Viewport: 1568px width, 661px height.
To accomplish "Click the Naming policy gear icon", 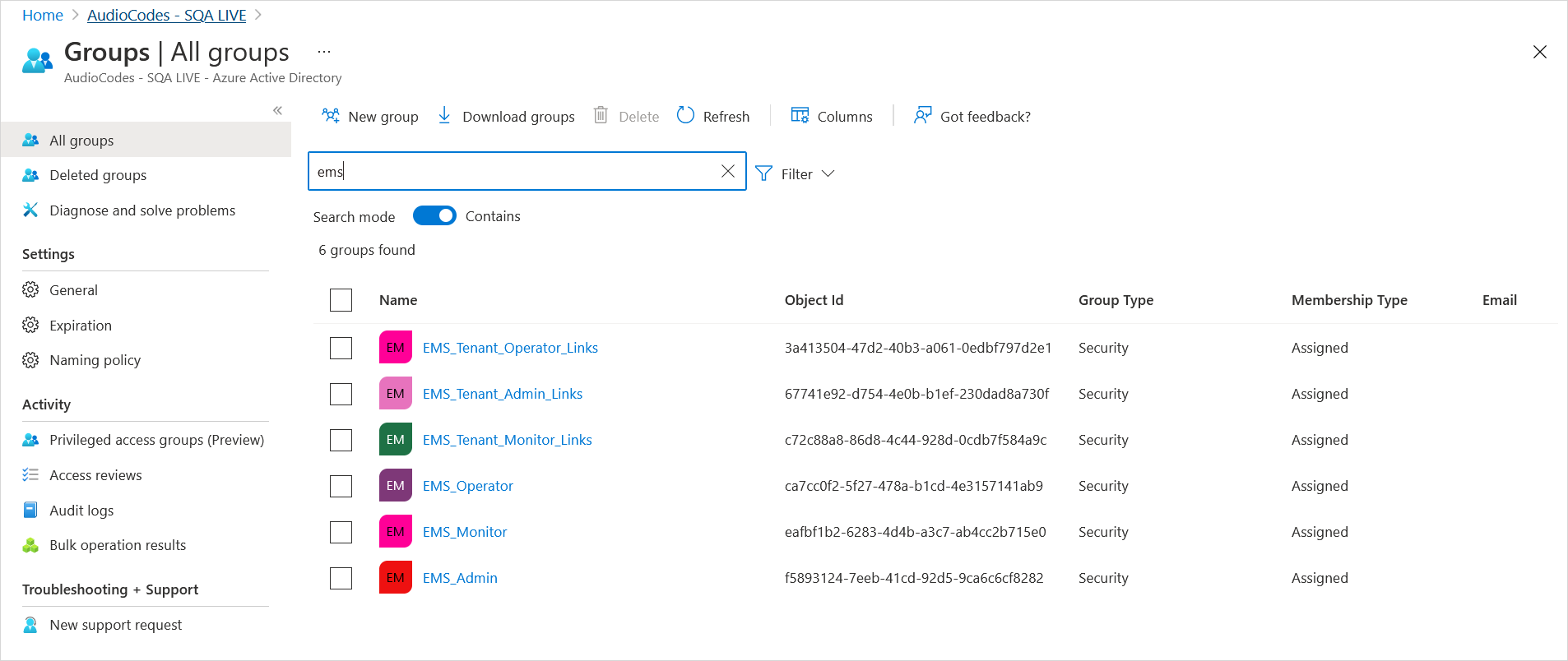I will (30, 360).
